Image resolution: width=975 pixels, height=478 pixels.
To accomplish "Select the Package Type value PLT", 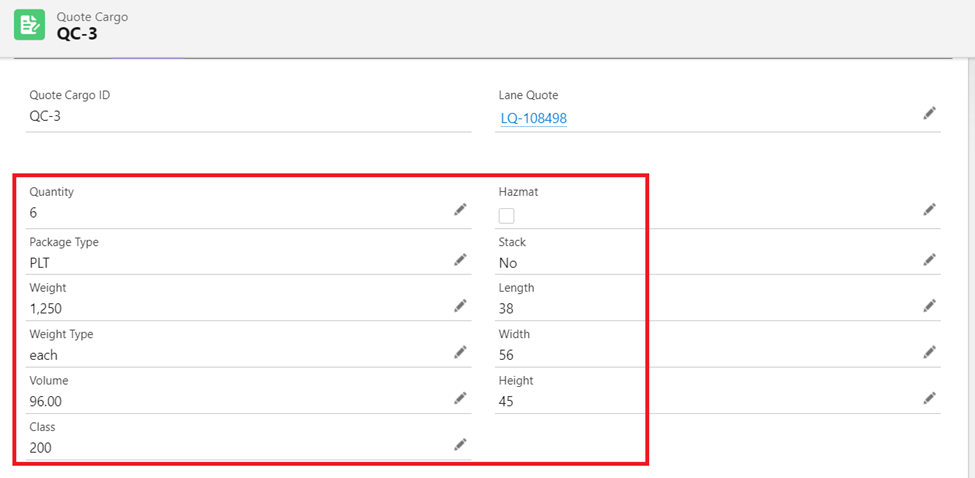I will (40, 263).
